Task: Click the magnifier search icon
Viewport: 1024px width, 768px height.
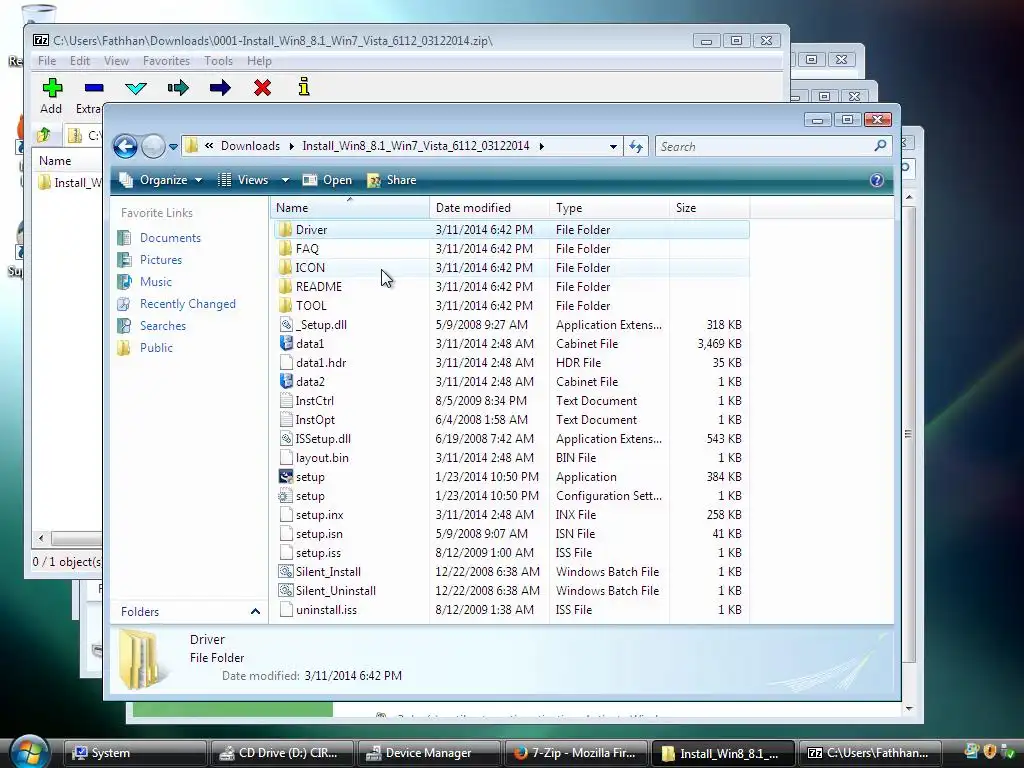Action: [x=880, y=146]
